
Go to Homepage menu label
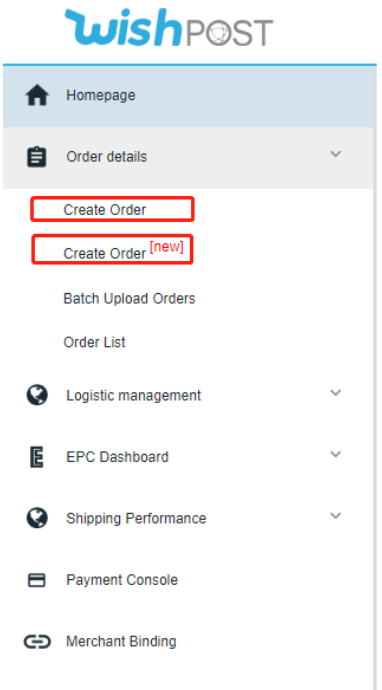(x=101, y=95)
